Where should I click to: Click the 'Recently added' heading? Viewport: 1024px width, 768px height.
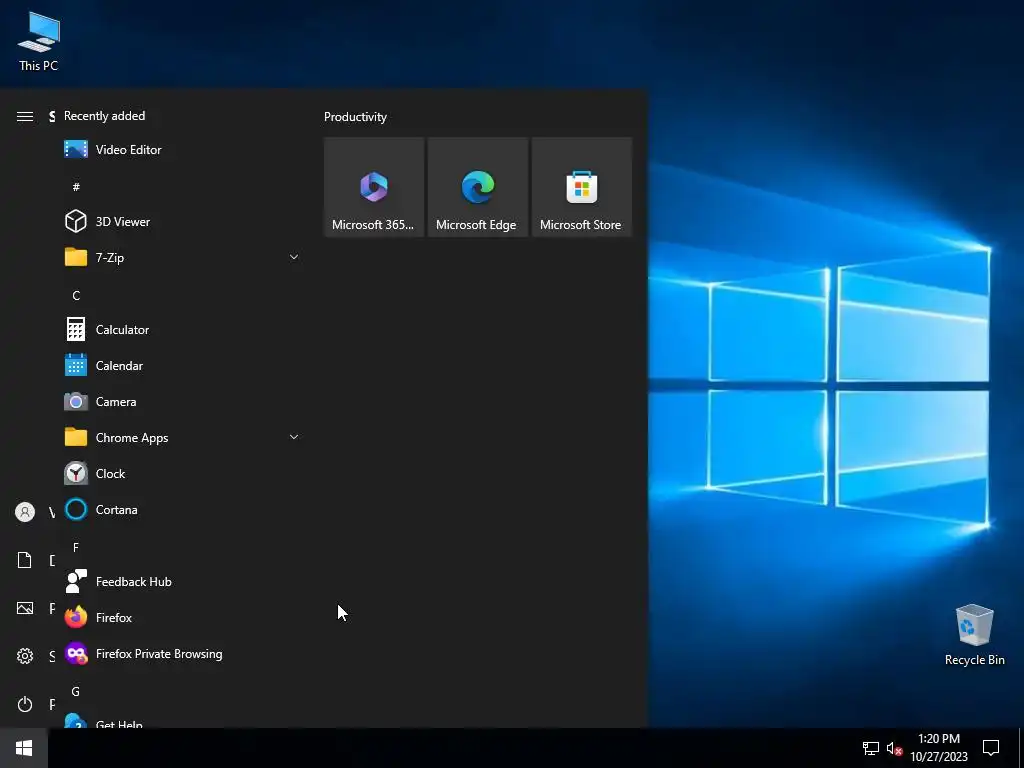point(104,116)
